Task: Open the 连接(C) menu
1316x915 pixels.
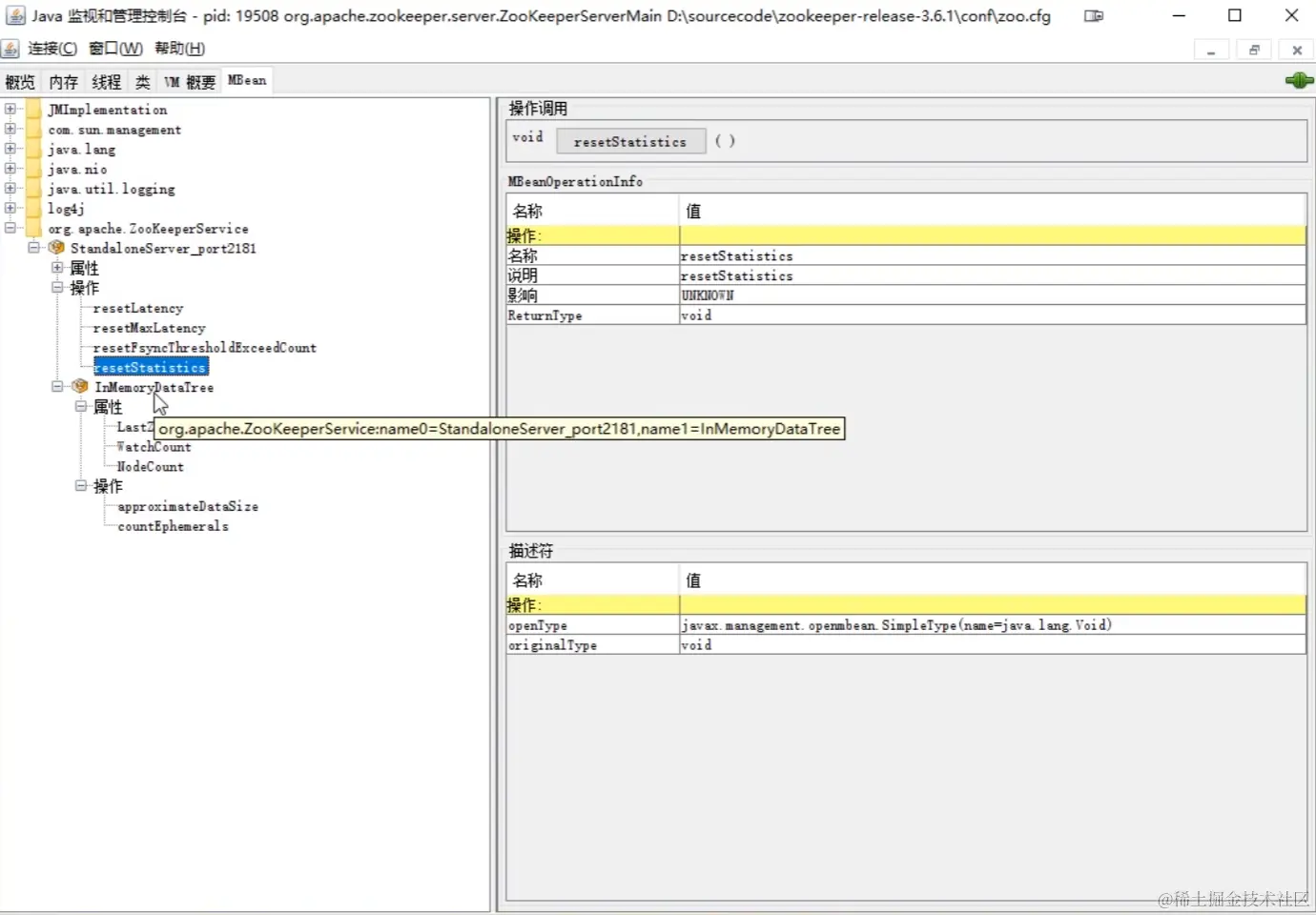Action: 52,49
